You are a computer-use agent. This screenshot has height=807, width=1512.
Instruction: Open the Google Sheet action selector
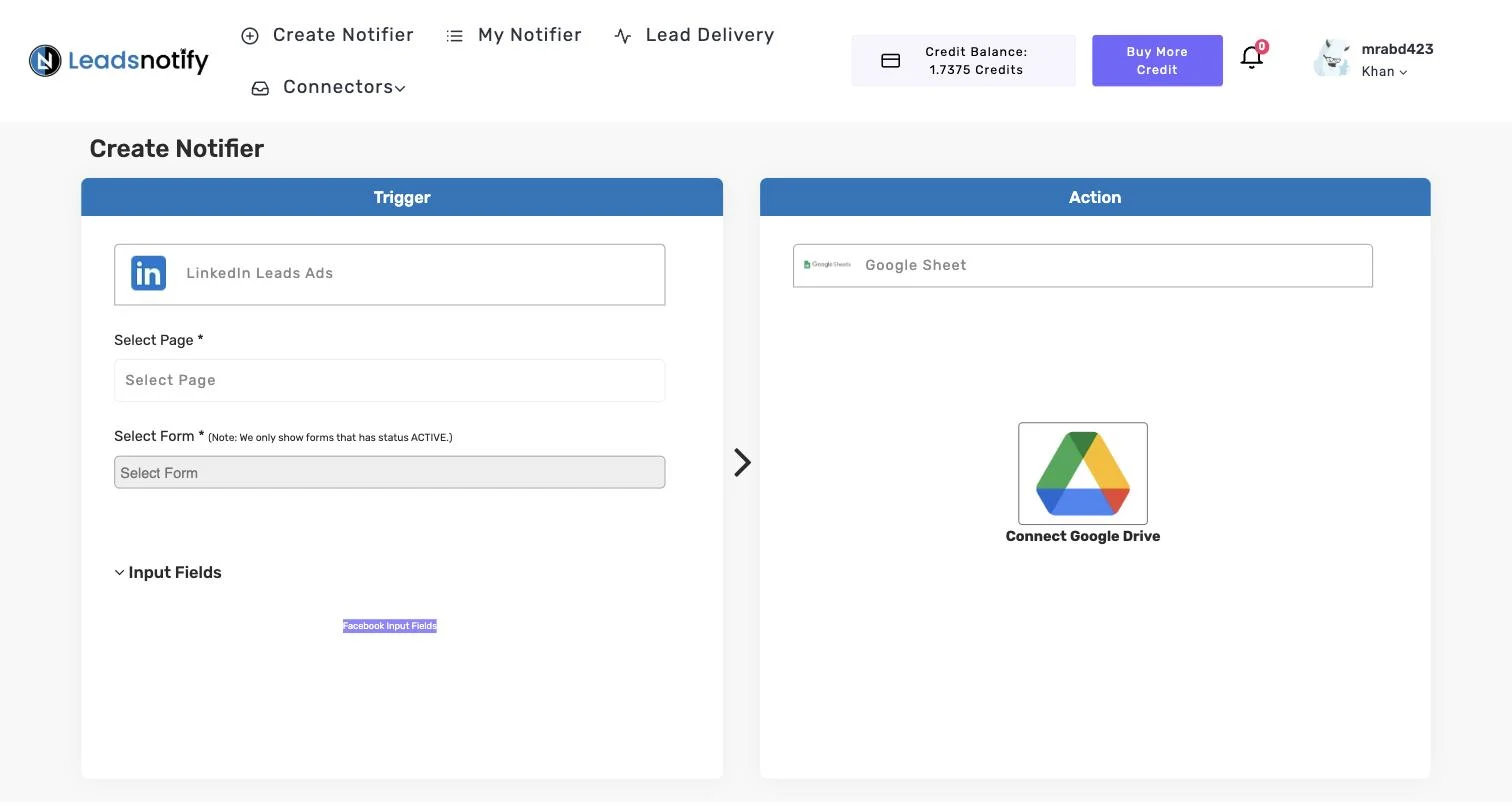[1083, 265]
